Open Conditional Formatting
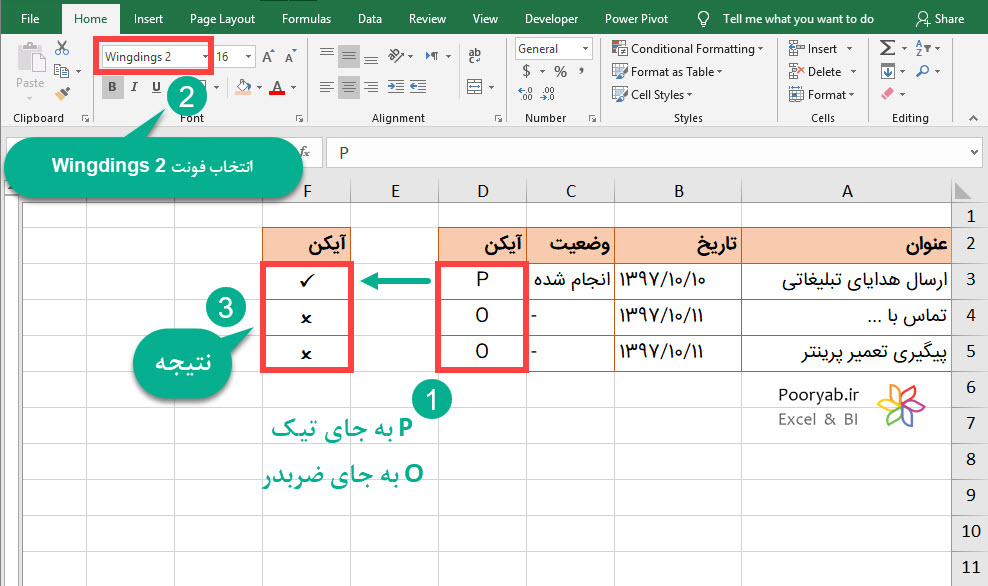988x586 pixels. click(x=688, y=48)
